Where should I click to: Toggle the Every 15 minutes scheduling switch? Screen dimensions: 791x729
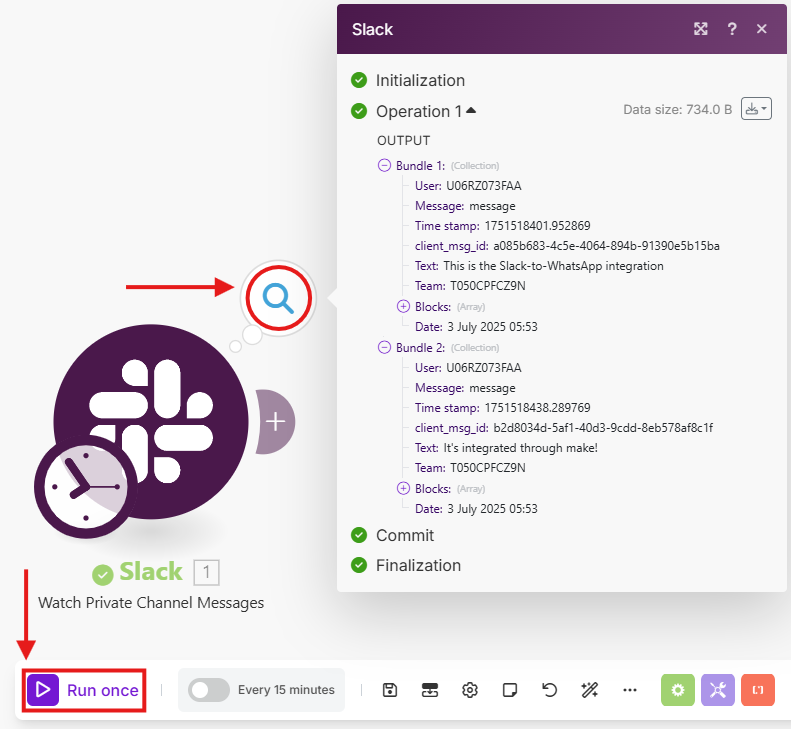coord(208,690)
